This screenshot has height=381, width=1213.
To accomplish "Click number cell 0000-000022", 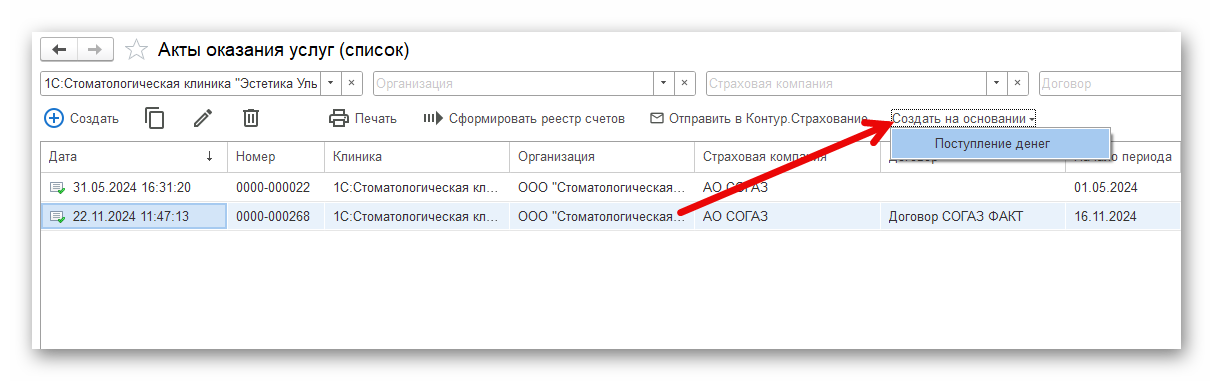I will (273, 187).
